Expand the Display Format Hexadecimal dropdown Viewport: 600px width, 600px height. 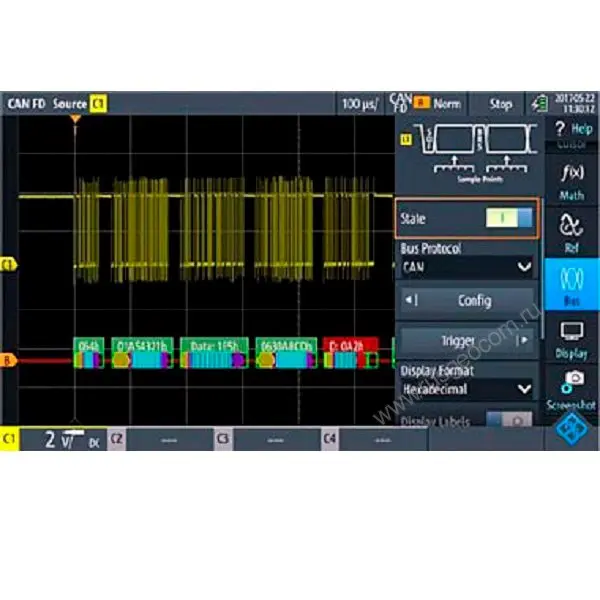[x=466, y=387]
